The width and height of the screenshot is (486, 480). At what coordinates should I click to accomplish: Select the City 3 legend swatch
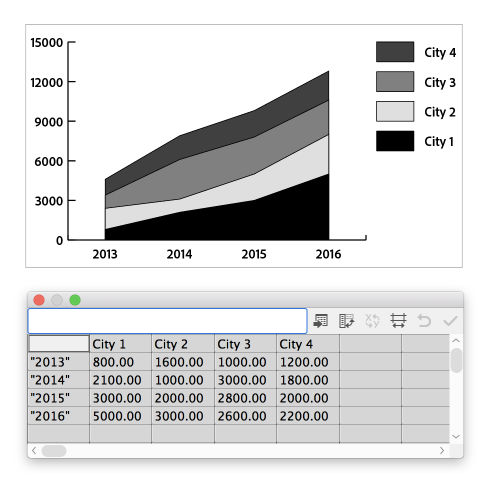pos(395,81)
